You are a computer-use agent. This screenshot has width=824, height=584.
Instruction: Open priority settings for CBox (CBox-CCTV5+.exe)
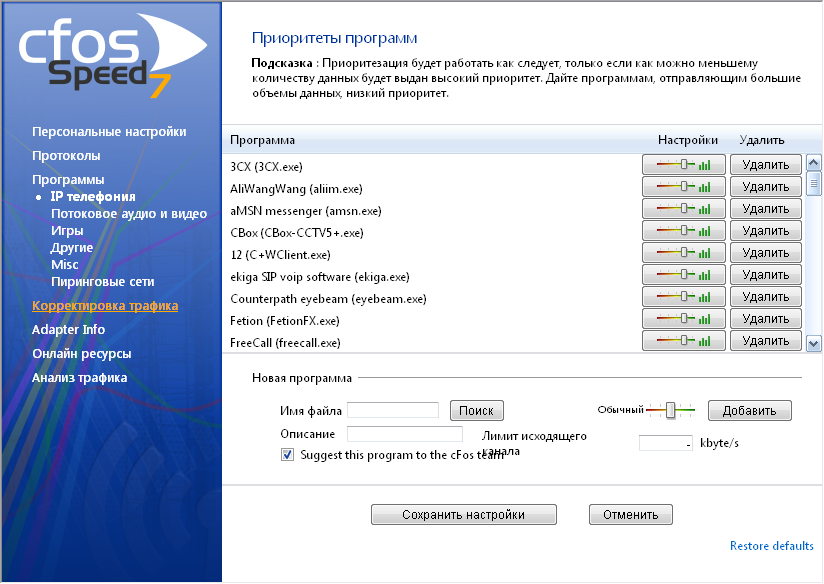[x=684, y=231]
